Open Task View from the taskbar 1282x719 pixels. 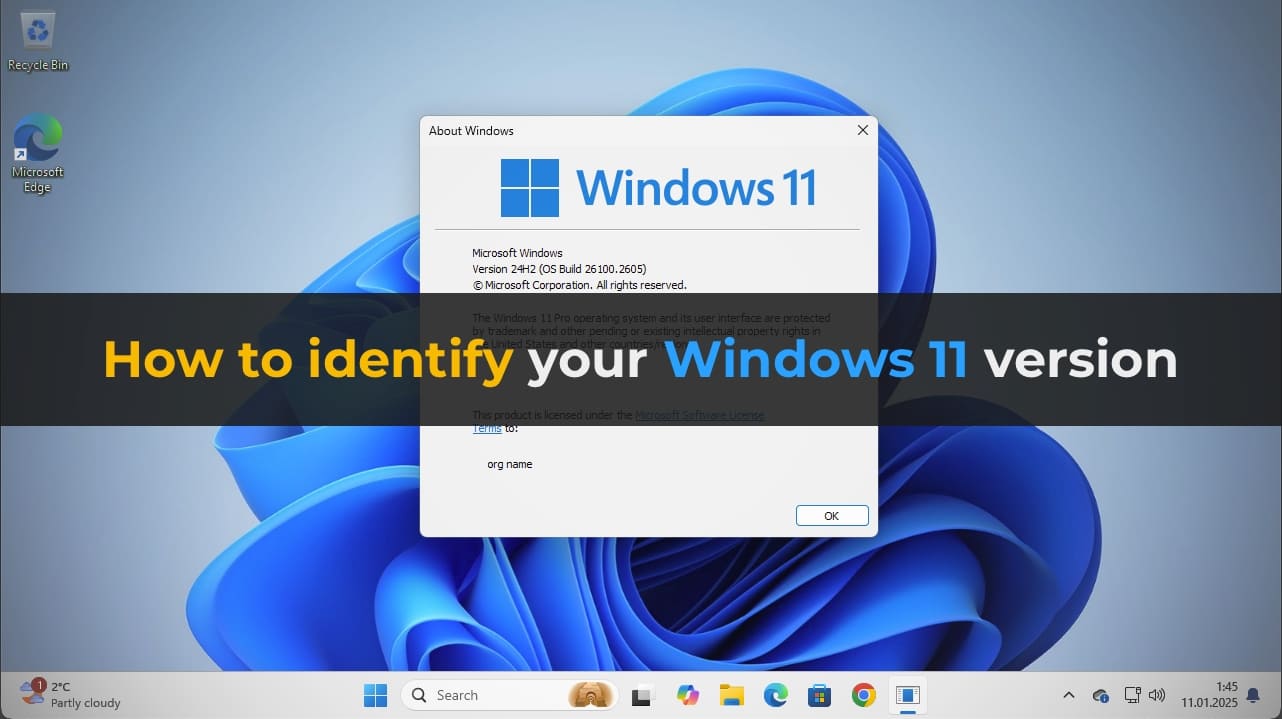643,695
